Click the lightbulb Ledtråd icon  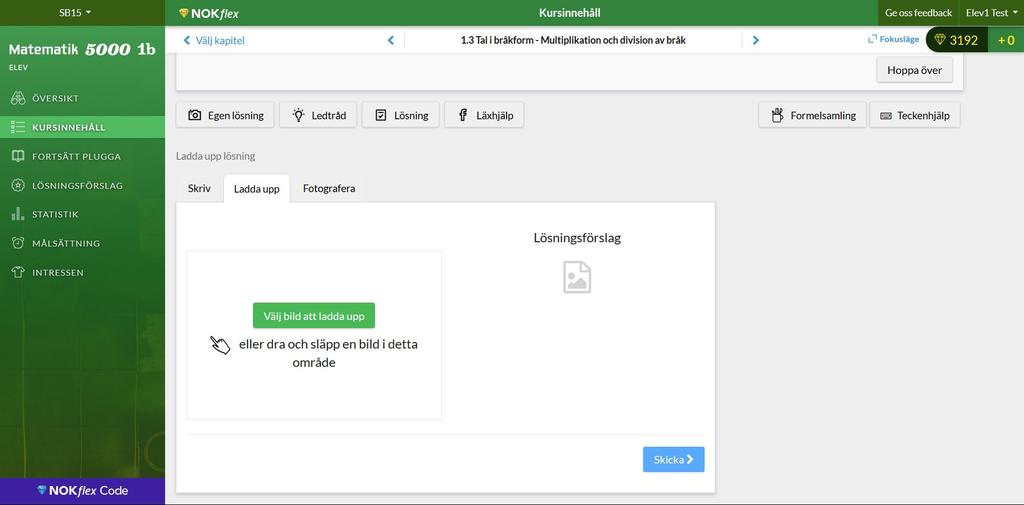coord(298,115)
